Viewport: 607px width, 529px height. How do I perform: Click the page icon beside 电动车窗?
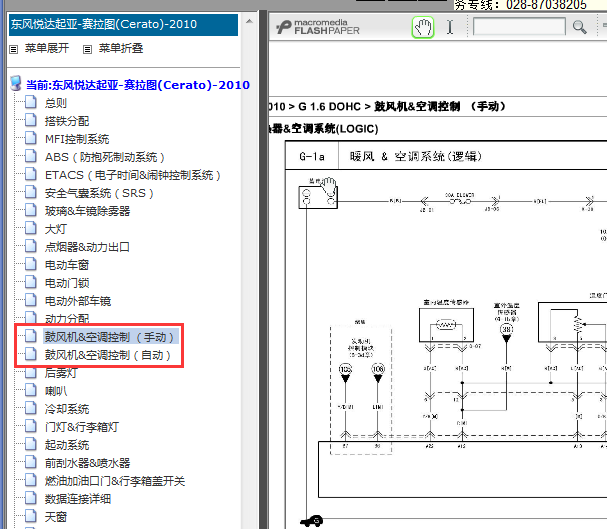31,264
